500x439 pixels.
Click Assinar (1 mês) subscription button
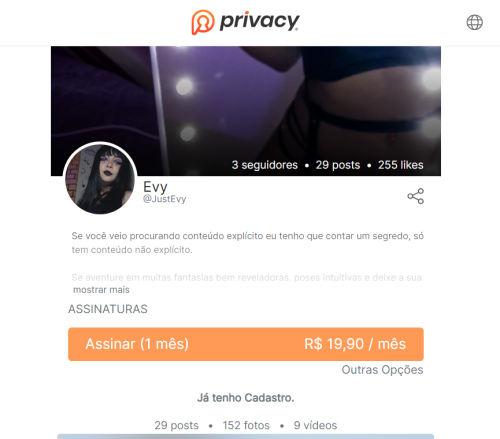pos(246,344)
